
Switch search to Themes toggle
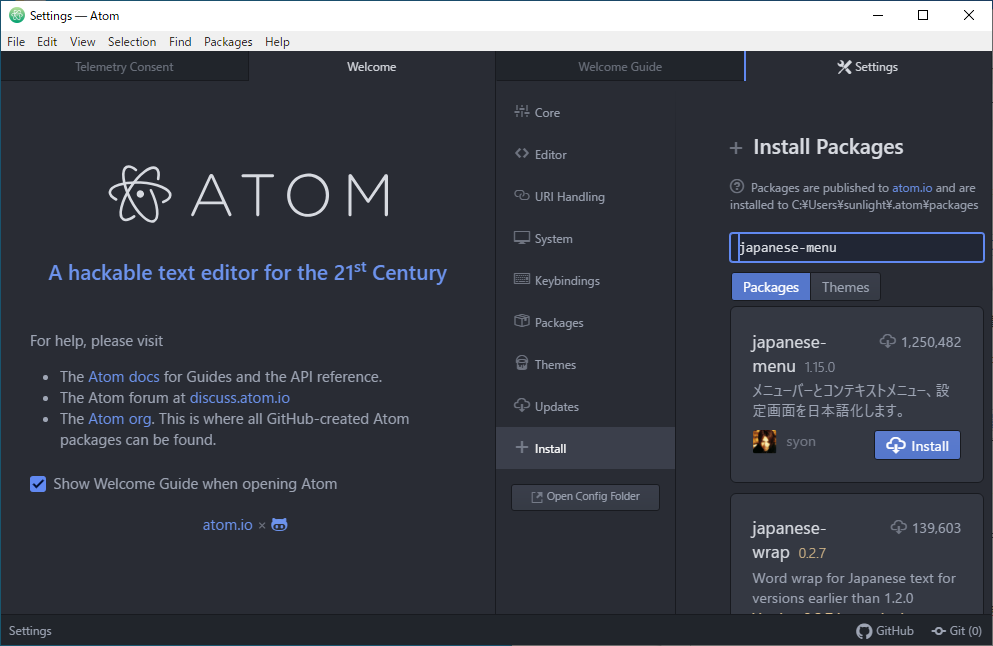point(845,287)
